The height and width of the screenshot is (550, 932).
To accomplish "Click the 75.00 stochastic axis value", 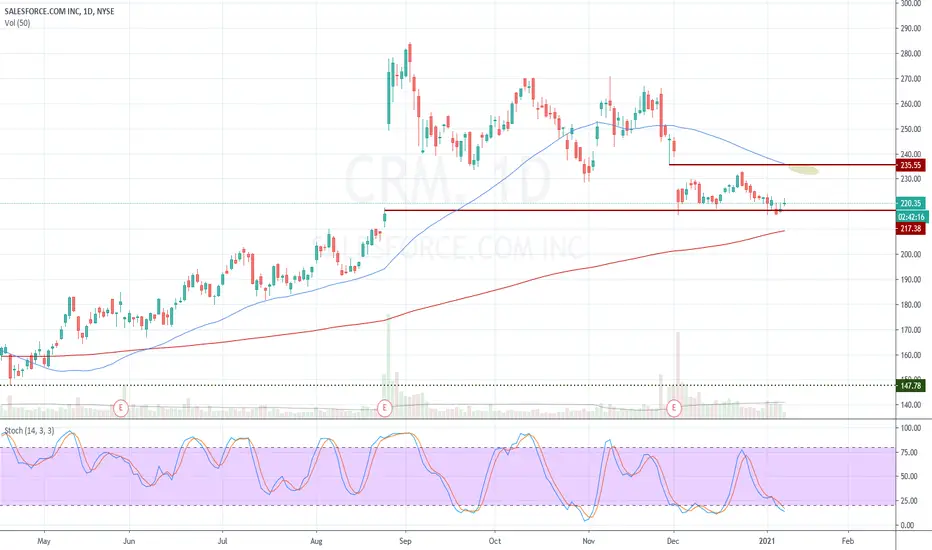I will 911,452.
